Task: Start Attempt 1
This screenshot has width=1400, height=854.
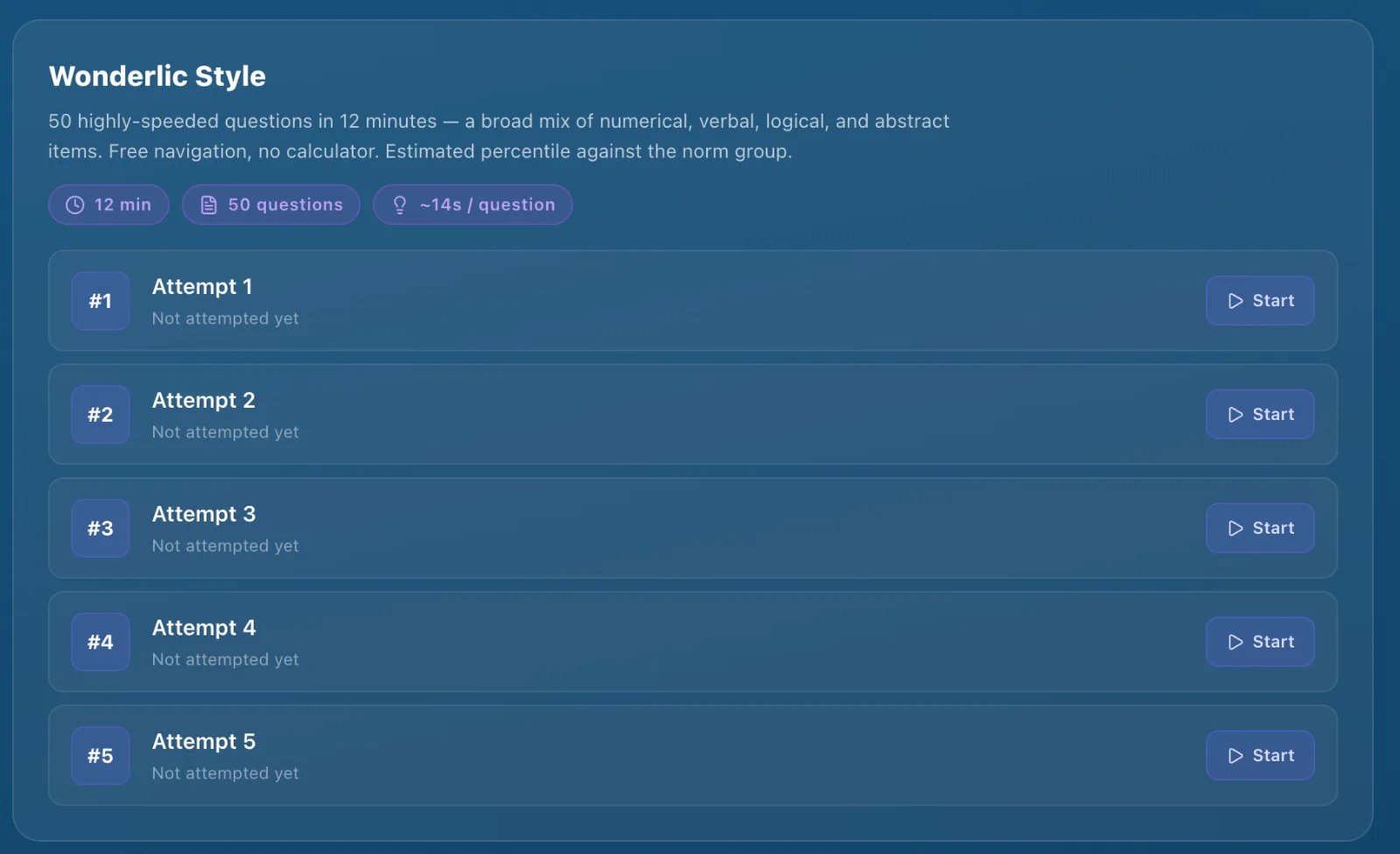Action: (x=1260, y=301)
